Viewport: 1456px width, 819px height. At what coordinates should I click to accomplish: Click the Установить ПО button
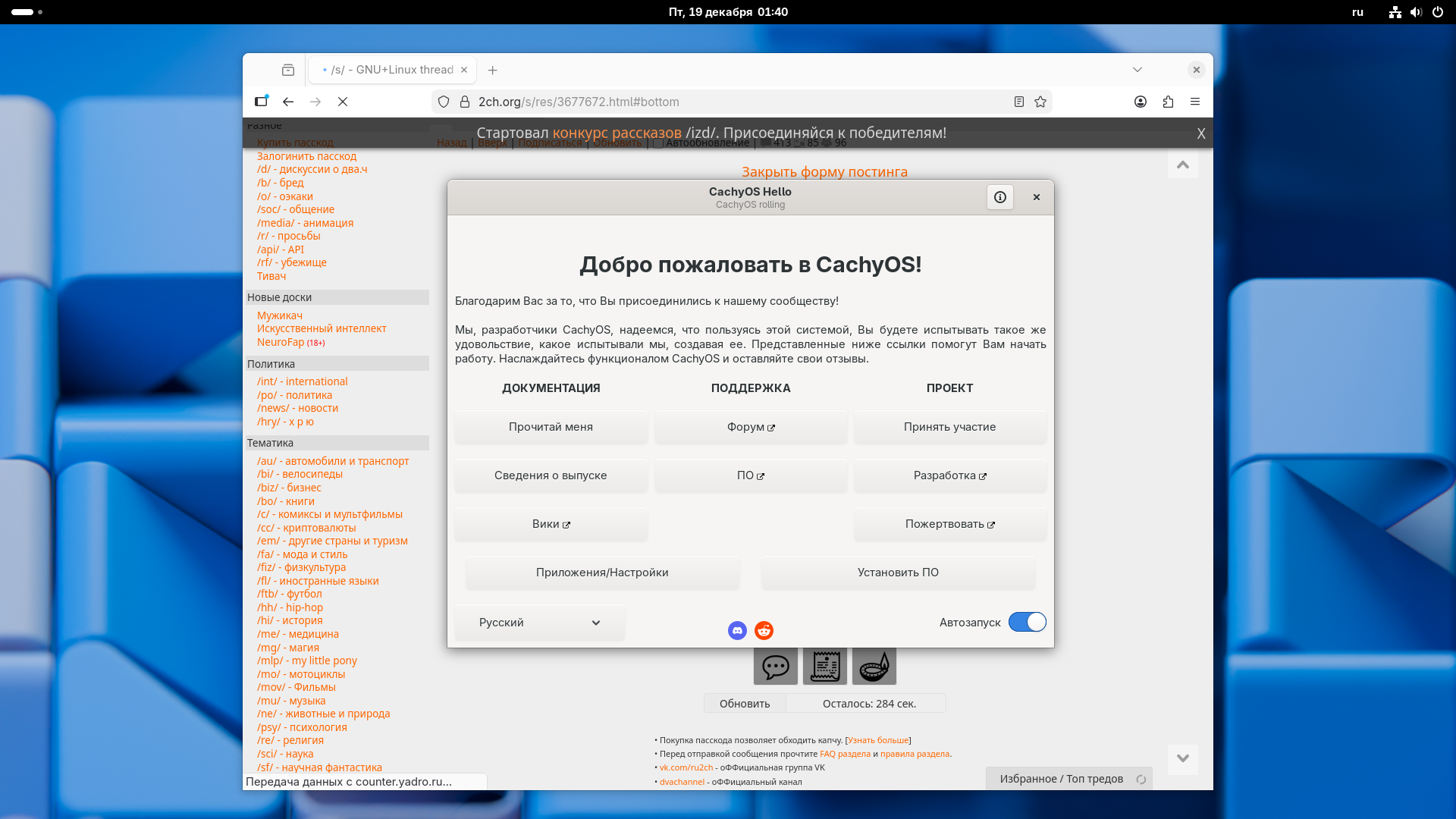click(898, 573)
